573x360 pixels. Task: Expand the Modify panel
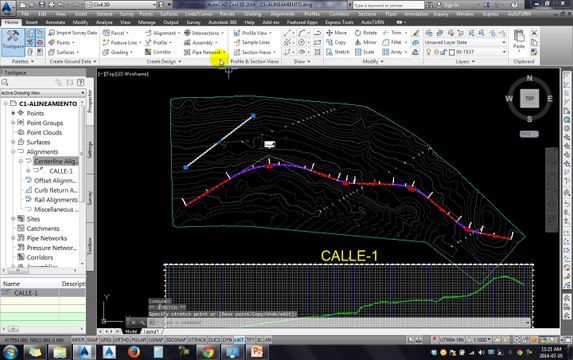373,61
